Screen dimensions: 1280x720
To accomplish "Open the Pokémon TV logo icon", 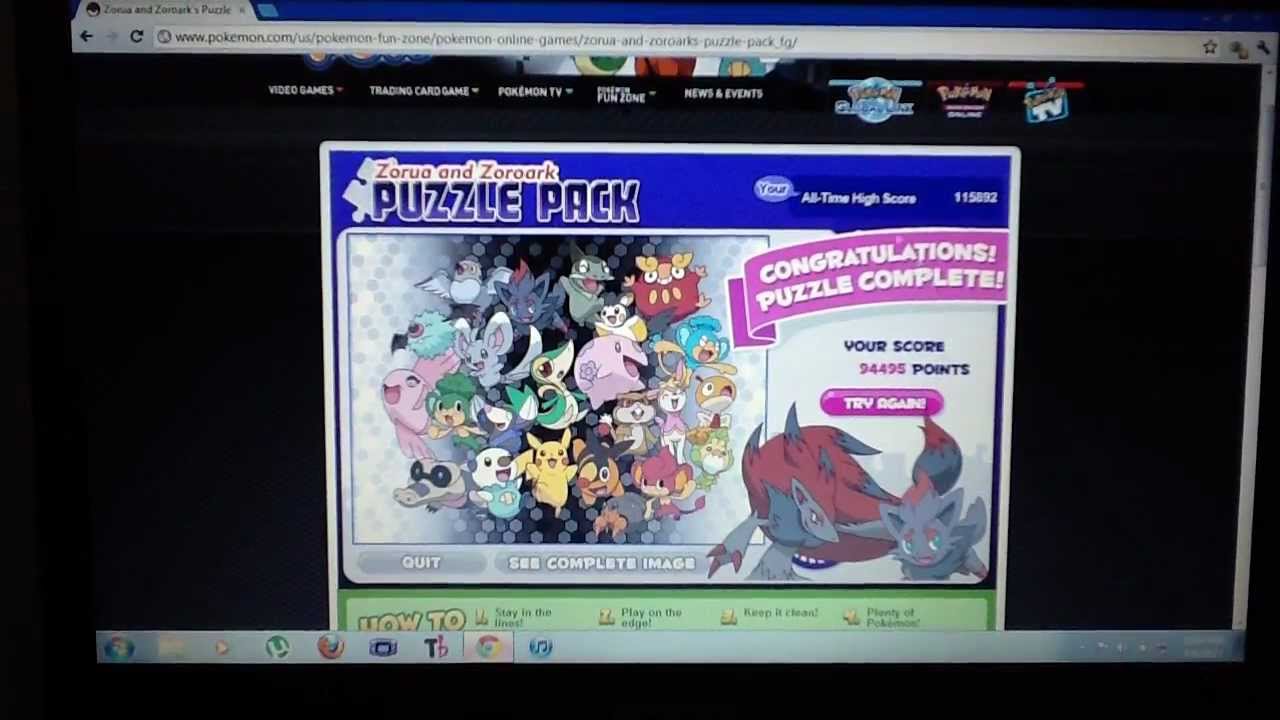I will point(1047,101).
